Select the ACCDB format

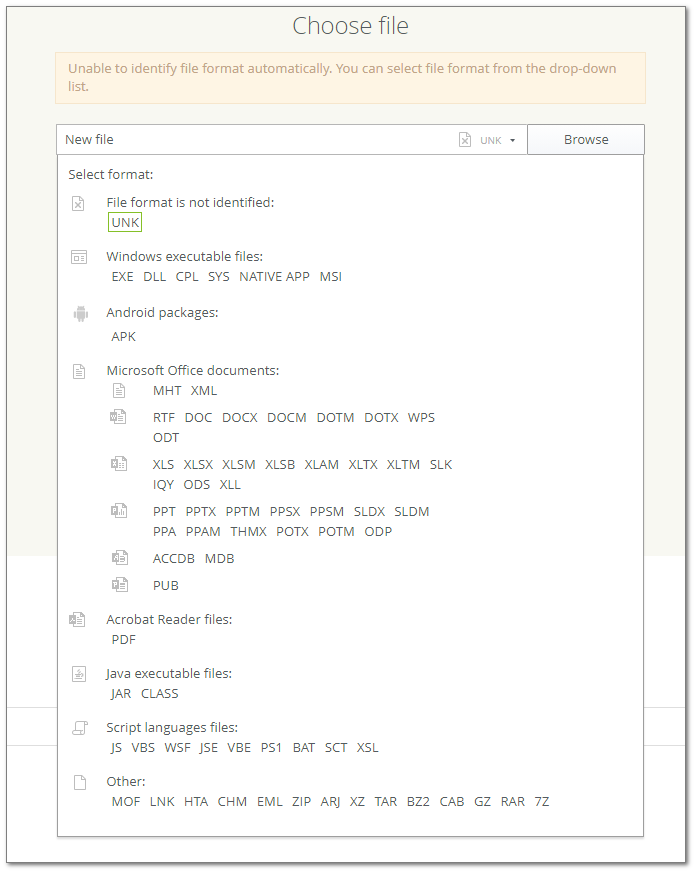click(174, 558)
